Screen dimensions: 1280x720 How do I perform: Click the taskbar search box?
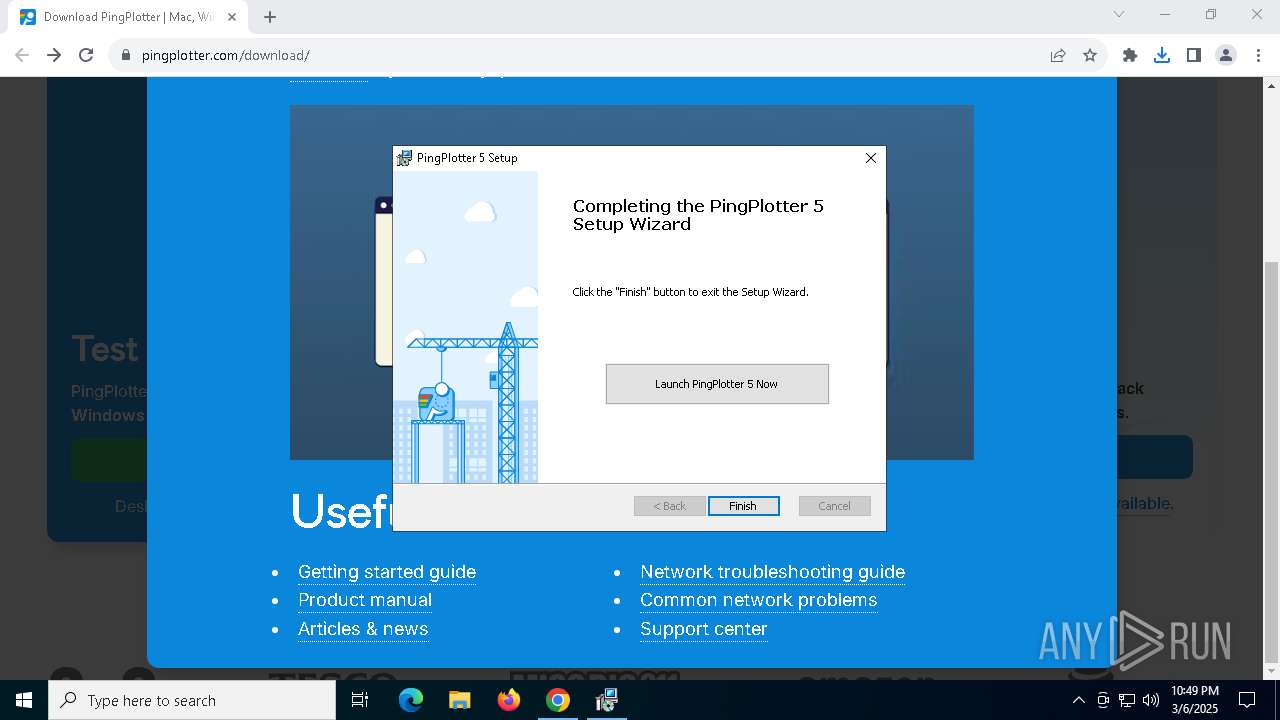pos(192,700)
